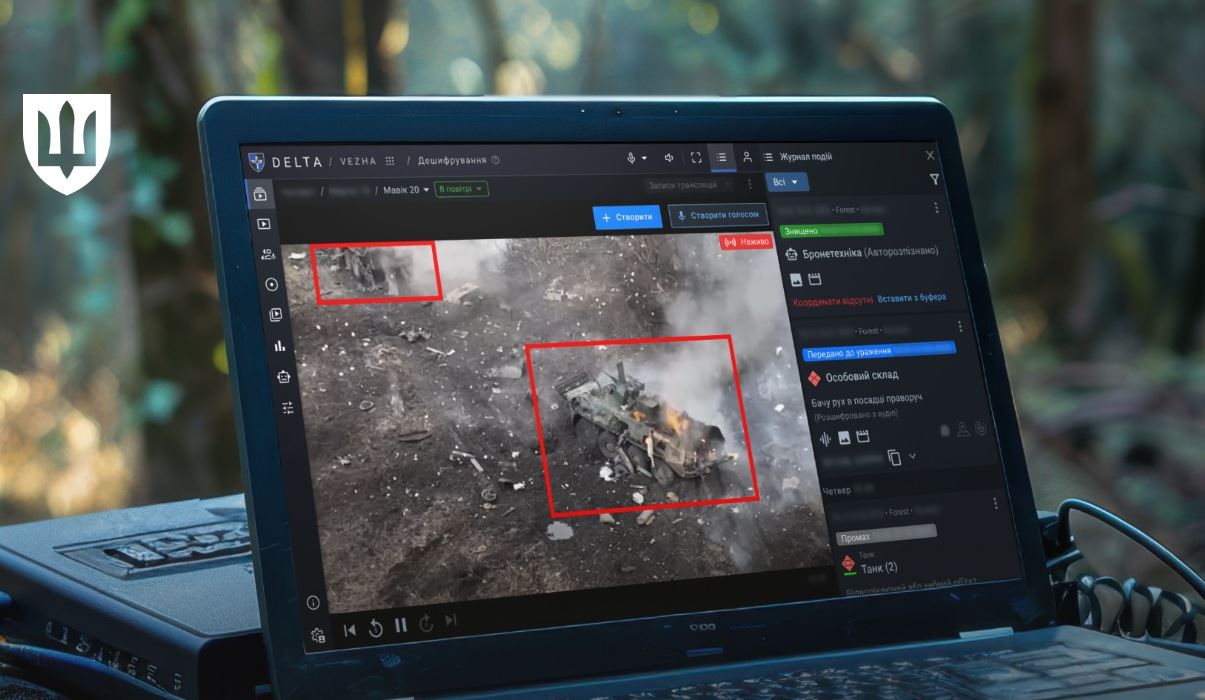Click the filter funnel icon in event log
The width and height of the screenshot is (1205, 700).
coord(934,180)
